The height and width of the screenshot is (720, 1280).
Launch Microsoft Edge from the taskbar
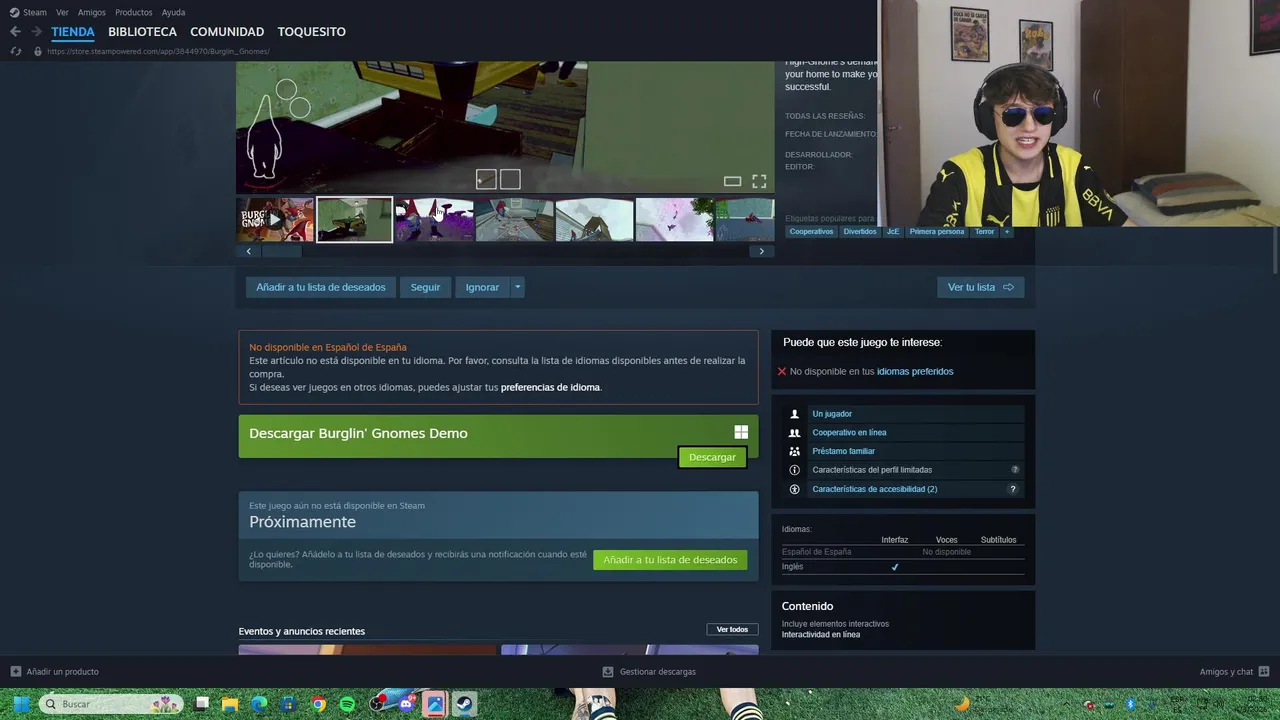(259, 704)
